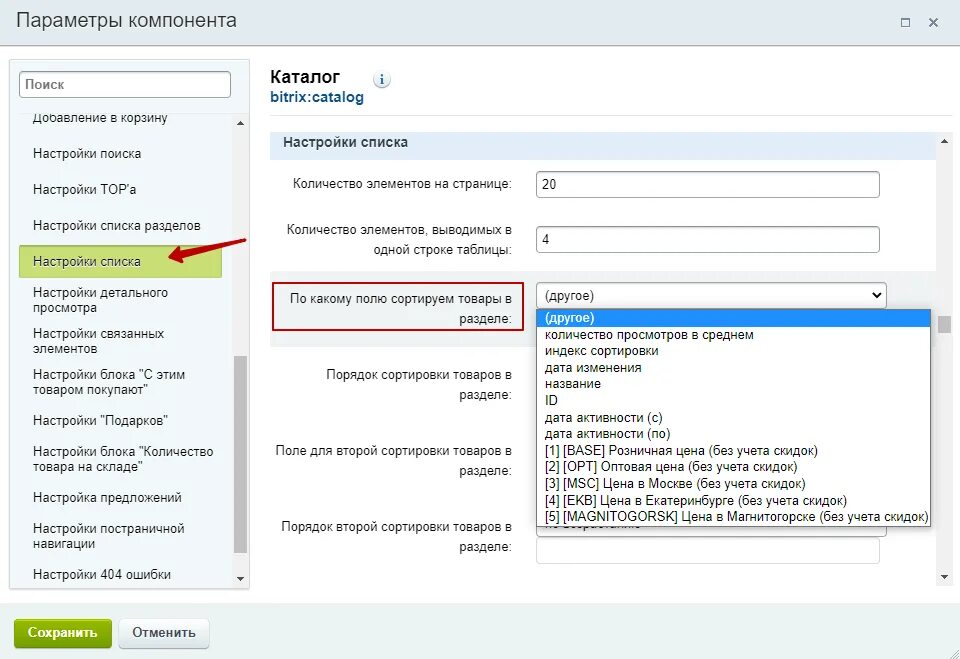Go to Настройки детального просмотра

click(x=100, y=300)
